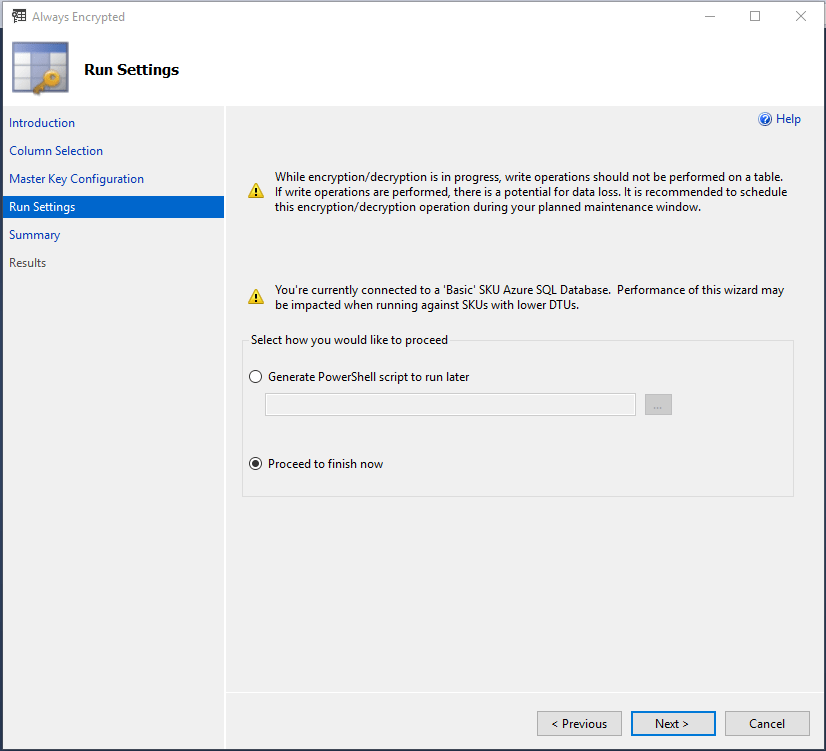Jump to the Summary step
Viewport: 826px width, 751px height.
click(35, 235)
